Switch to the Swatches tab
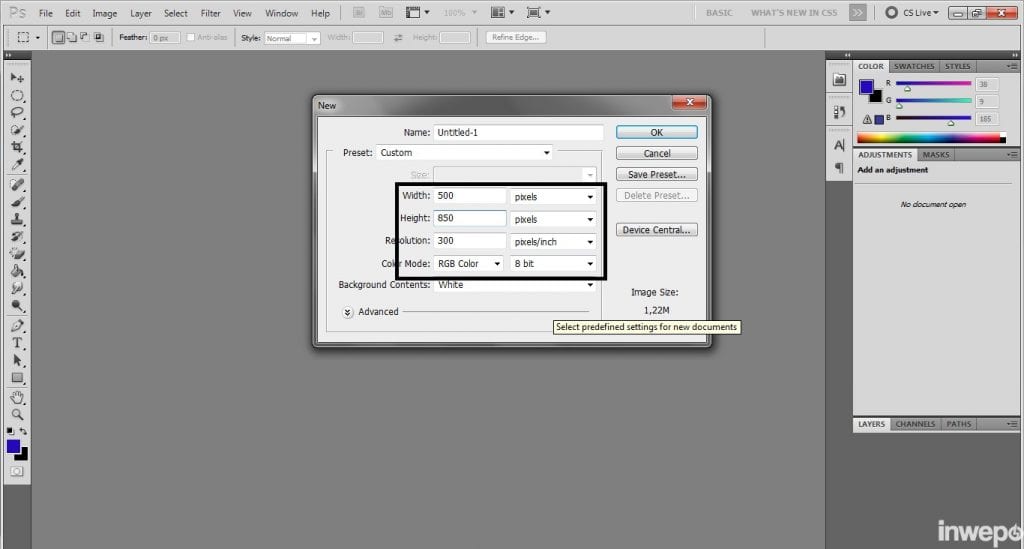This screenshot has height=549, width=1024. coord(914,66)
